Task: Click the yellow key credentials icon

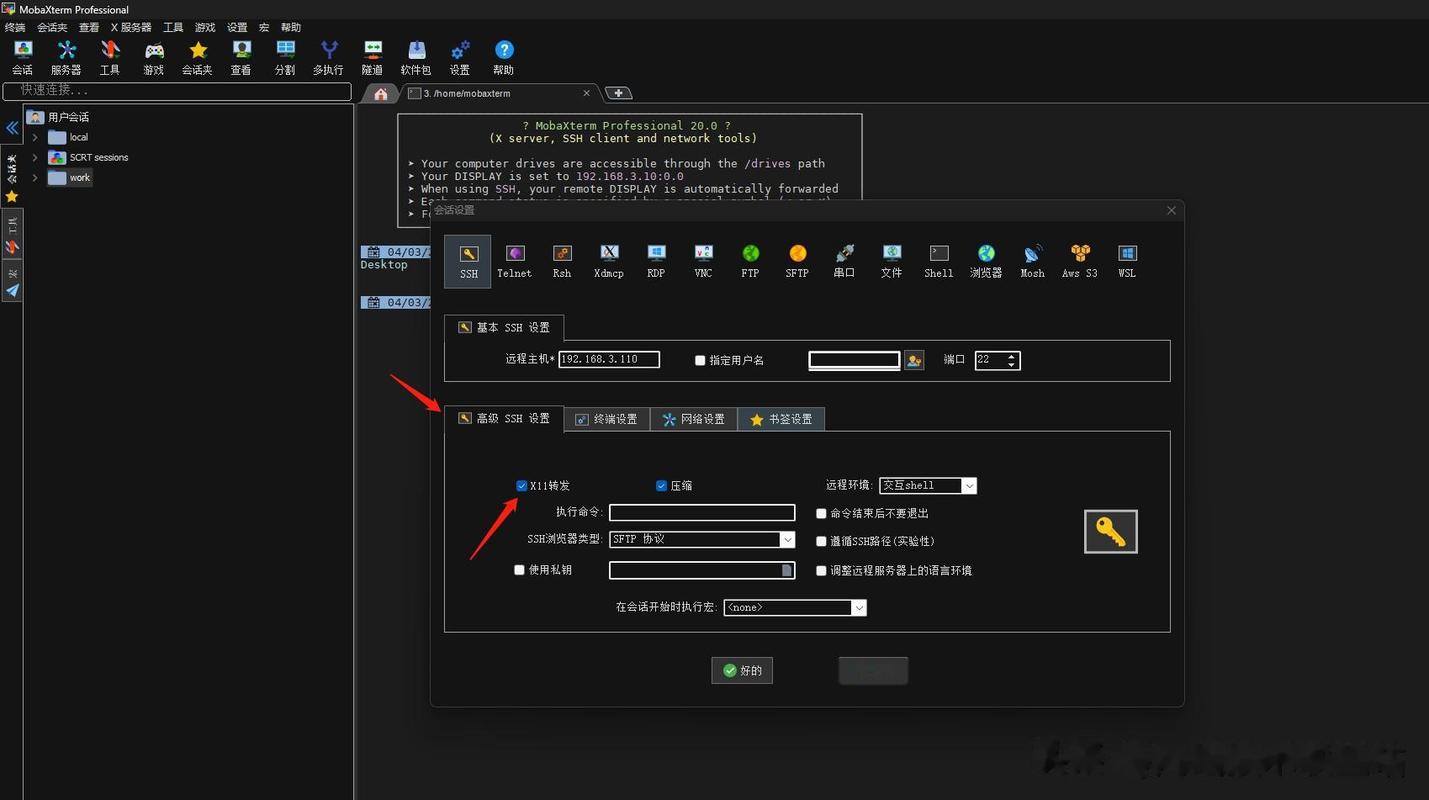Action: click(1110, 531)
